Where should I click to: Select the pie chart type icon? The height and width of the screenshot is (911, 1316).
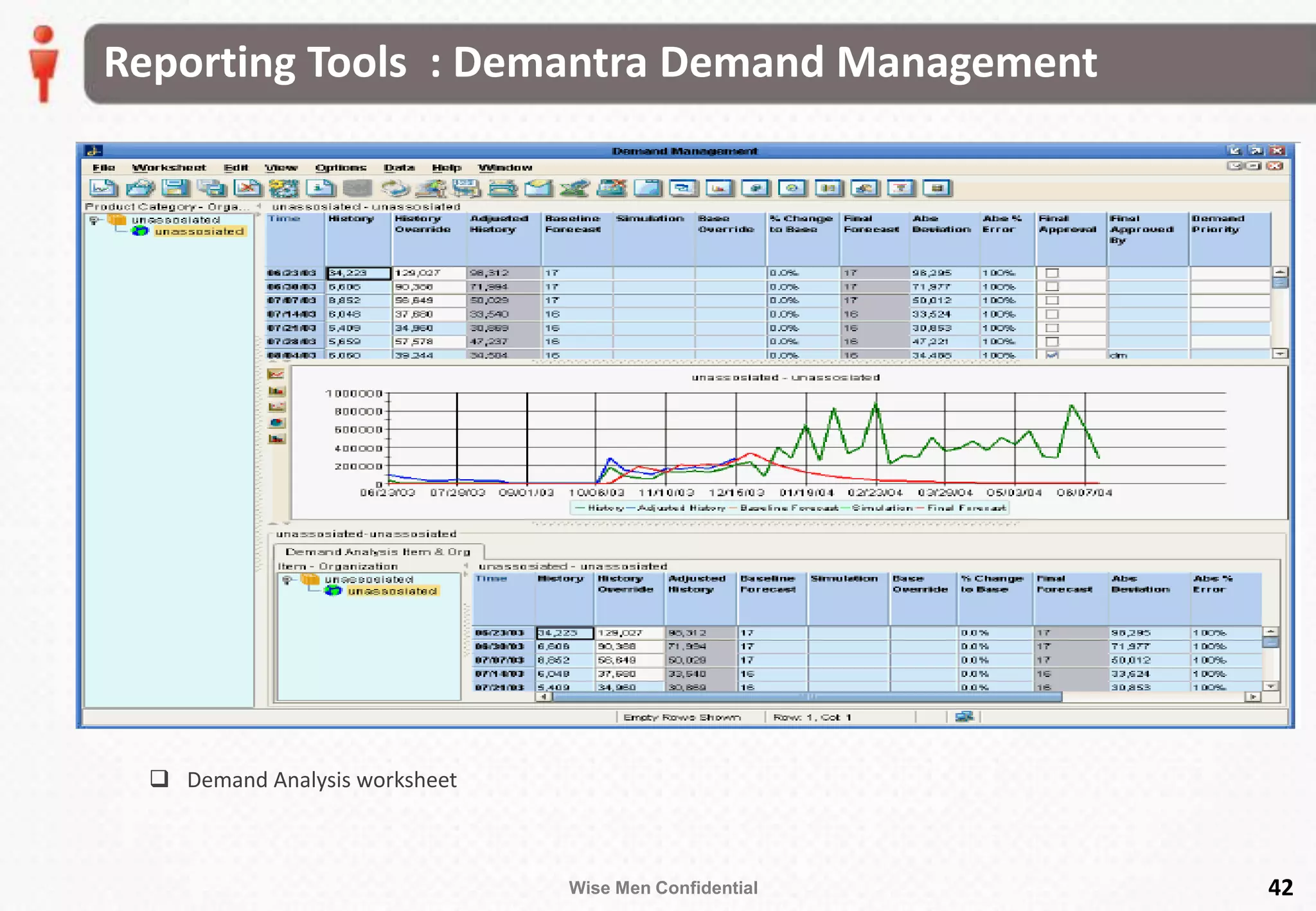pyautogui.click(x=276, y=423)
